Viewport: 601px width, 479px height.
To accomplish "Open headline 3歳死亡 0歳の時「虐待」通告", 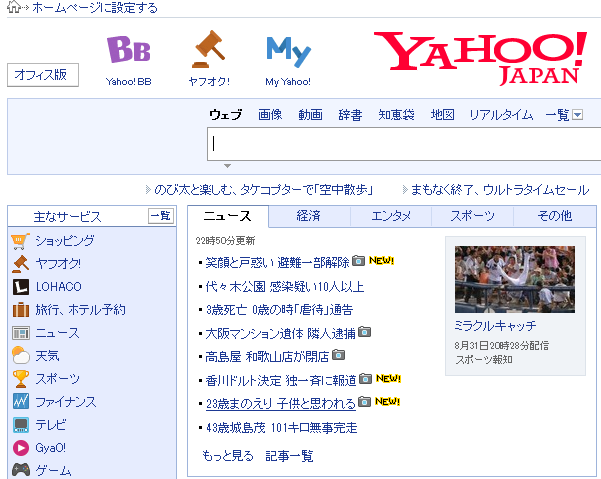I will click(x=279, y=310).
